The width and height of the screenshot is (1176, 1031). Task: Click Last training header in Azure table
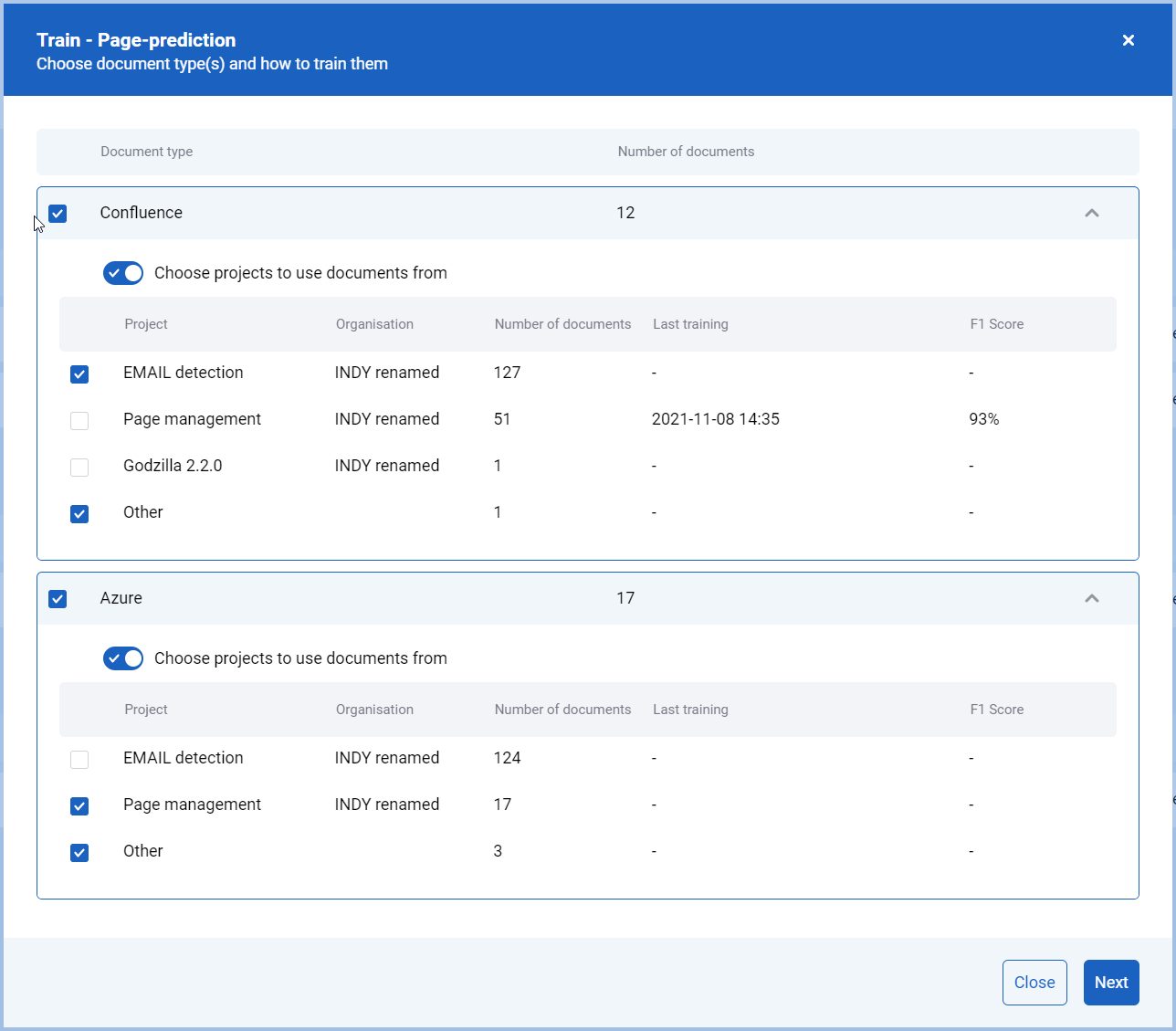point(690,710)
